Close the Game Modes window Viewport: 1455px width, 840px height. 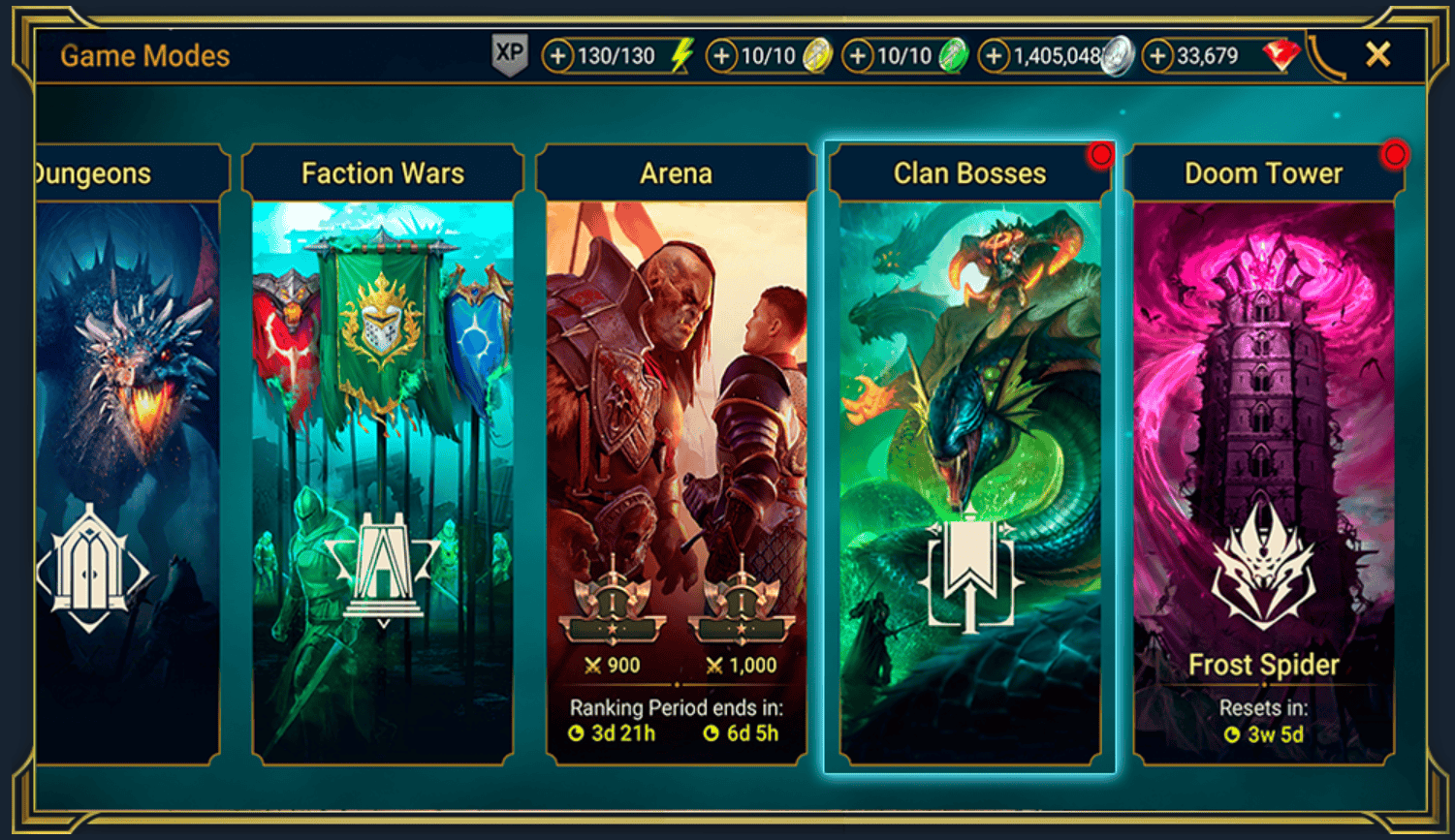tap(1377, 54)
